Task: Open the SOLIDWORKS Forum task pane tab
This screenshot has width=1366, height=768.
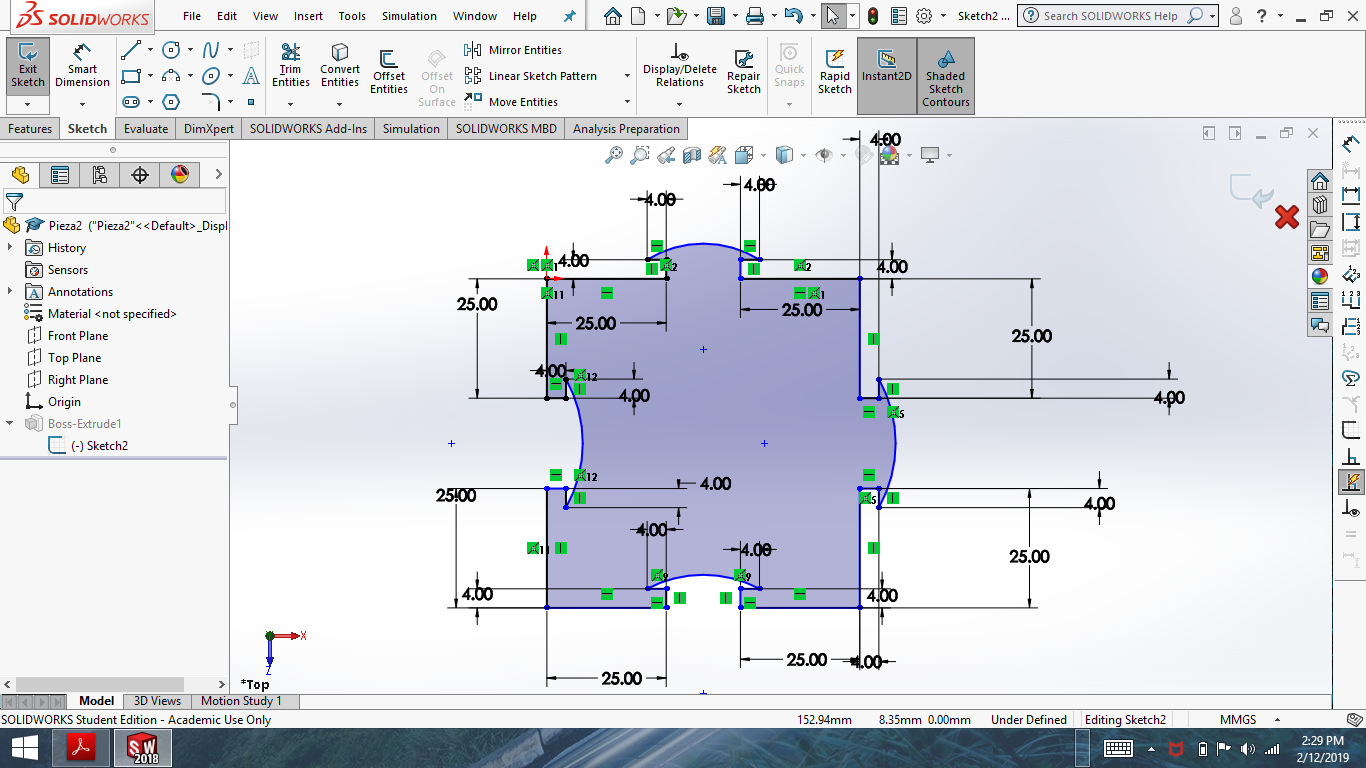Action: pos(1320,325)
